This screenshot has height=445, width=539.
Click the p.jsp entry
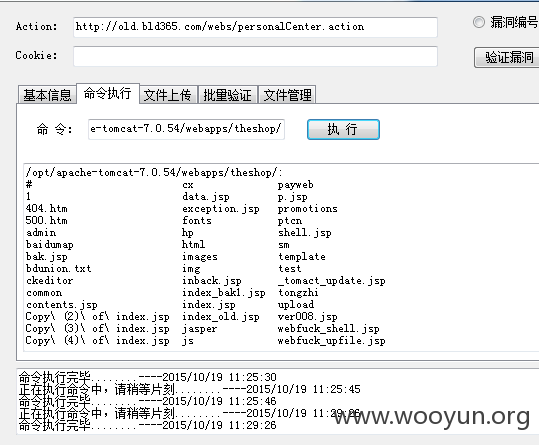293,197
